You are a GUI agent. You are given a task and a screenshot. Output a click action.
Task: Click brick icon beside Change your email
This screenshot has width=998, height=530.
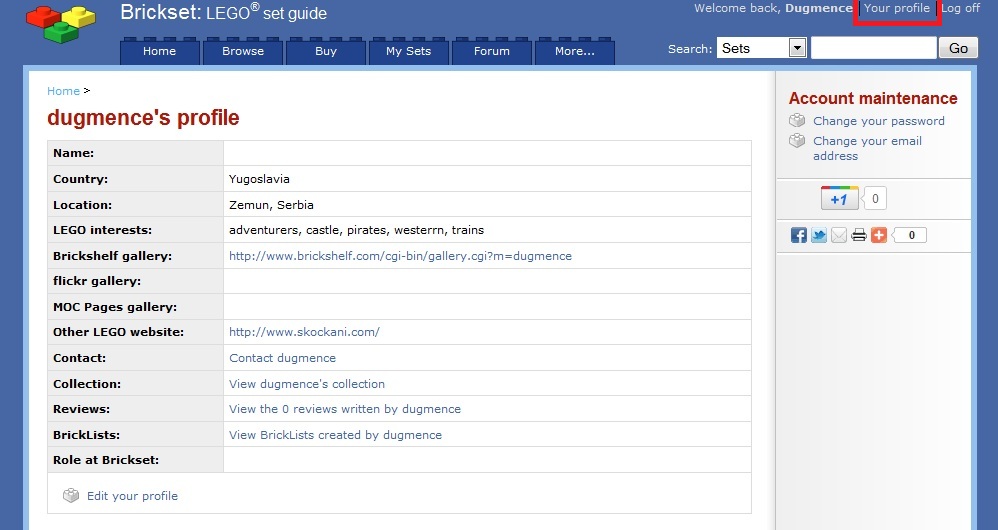tap(797, 141)
